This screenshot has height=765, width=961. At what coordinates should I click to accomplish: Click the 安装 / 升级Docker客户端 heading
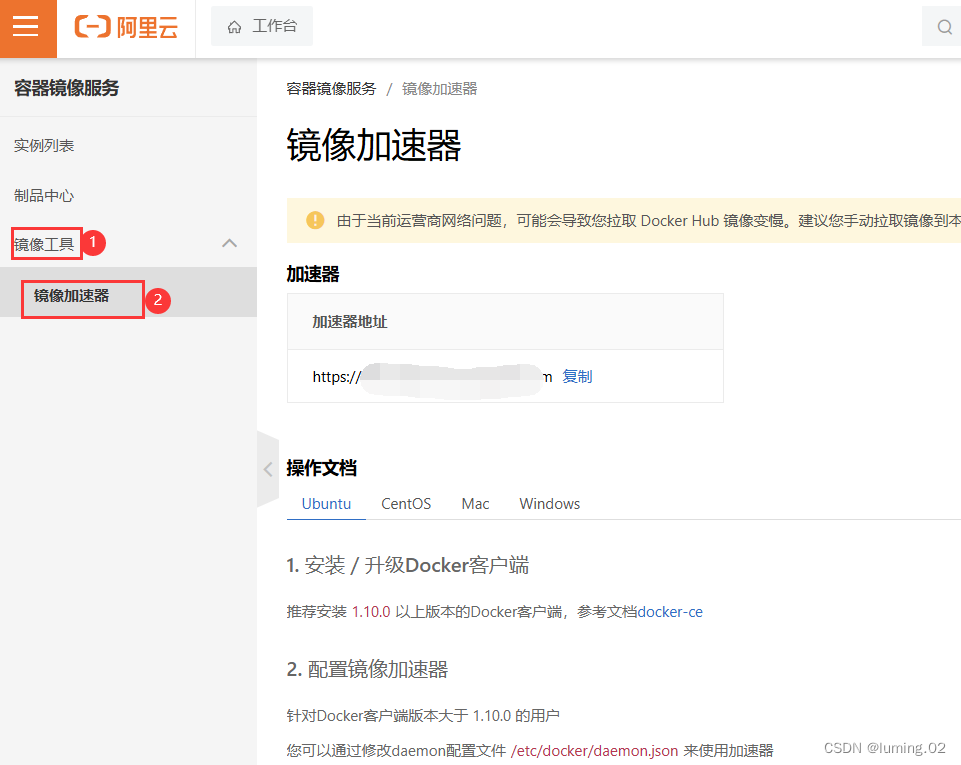[x=408, y=565]
